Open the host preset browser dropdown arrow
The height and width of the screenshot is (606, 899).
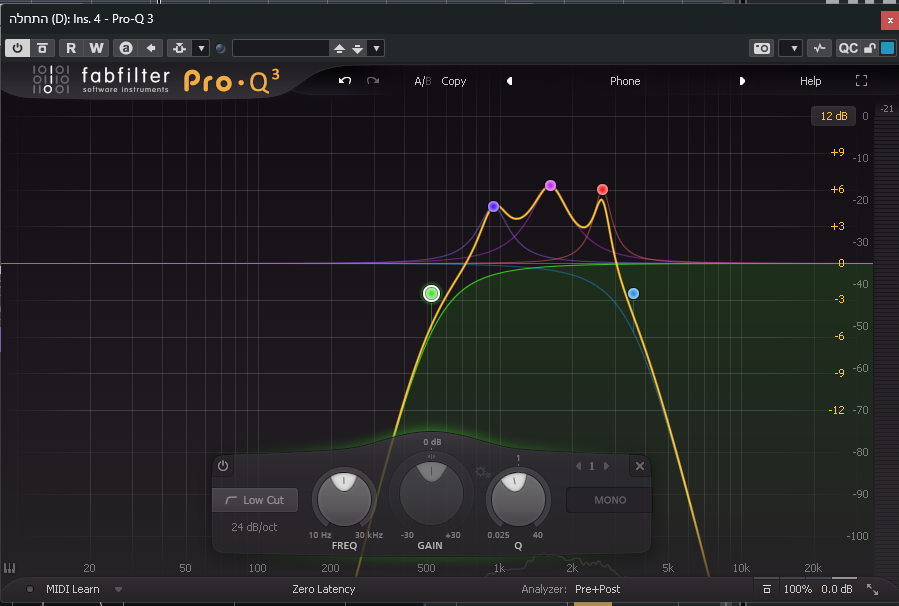pyautogui.click(x=376, y=48)
